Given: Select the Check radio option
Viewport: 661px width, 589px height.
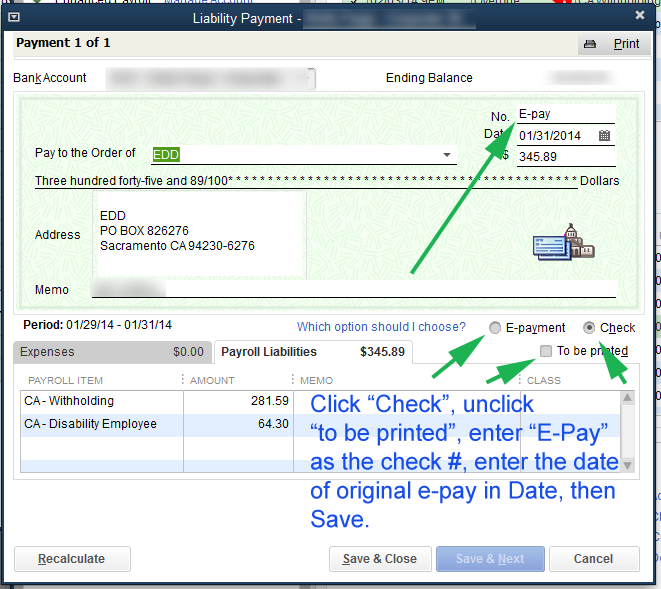Looking at the screenshot, I should click(589, 328).
